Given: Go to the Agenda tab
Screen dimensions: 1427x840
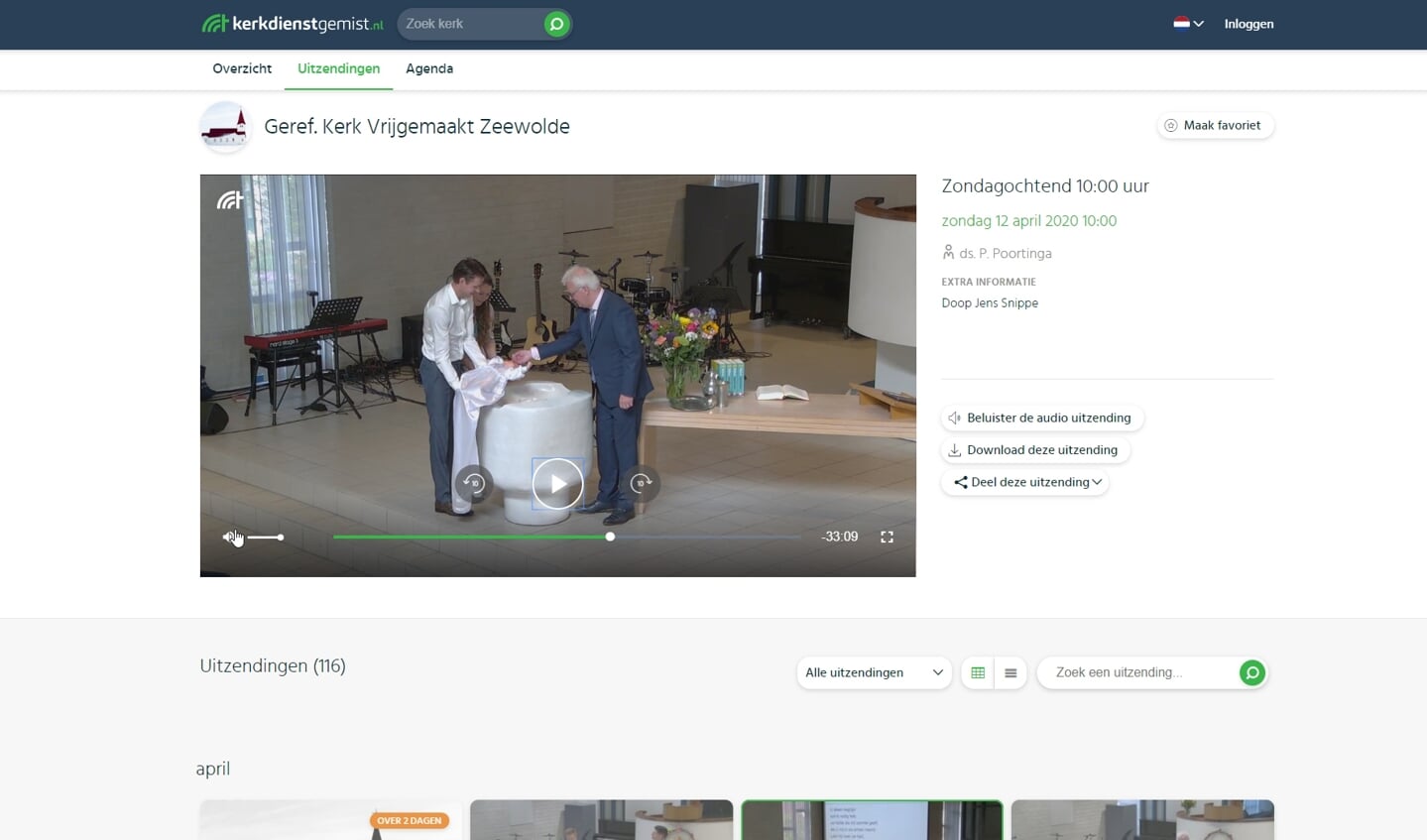Looking at the screenshot, I should pos(429,69).
